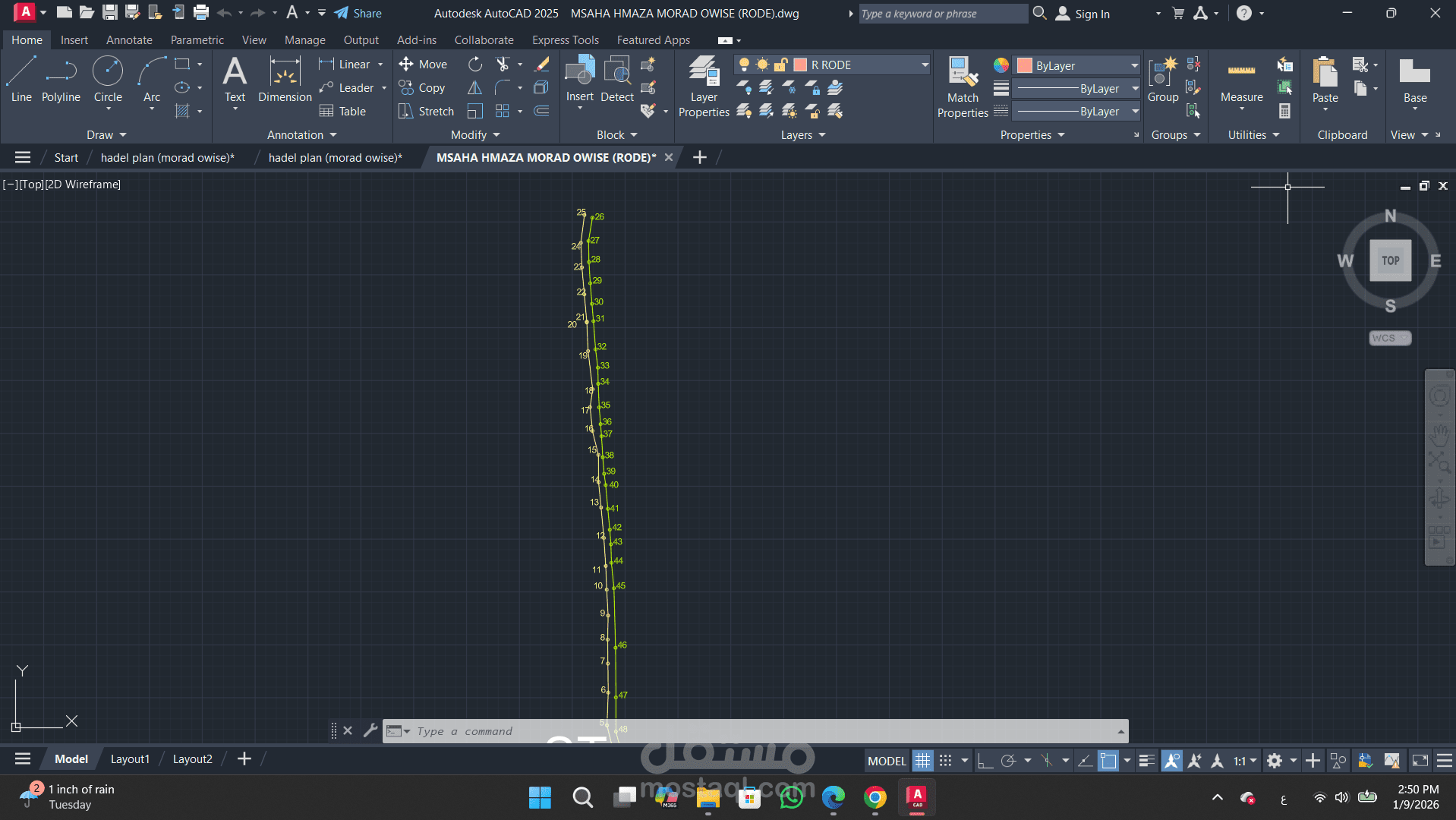Save the drawing from quick access toolbar
The image size is (1456, 820).
[x=110, y=13]
